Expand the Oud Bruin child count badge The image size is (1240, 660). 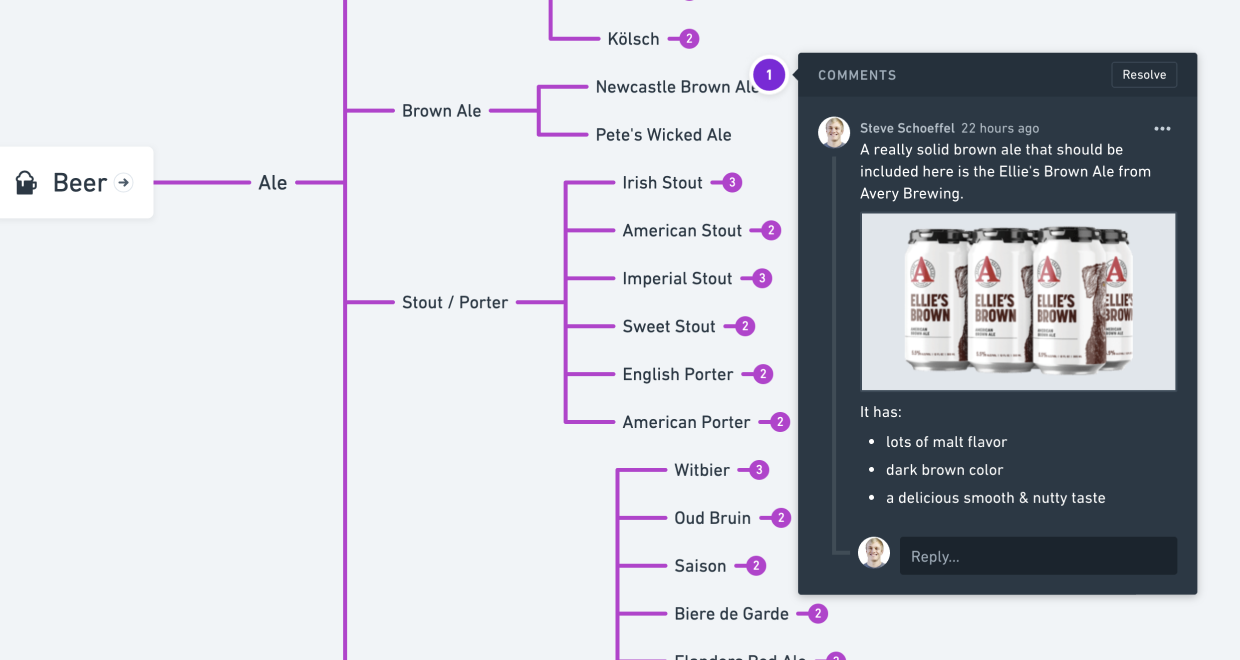click(781, 518)
